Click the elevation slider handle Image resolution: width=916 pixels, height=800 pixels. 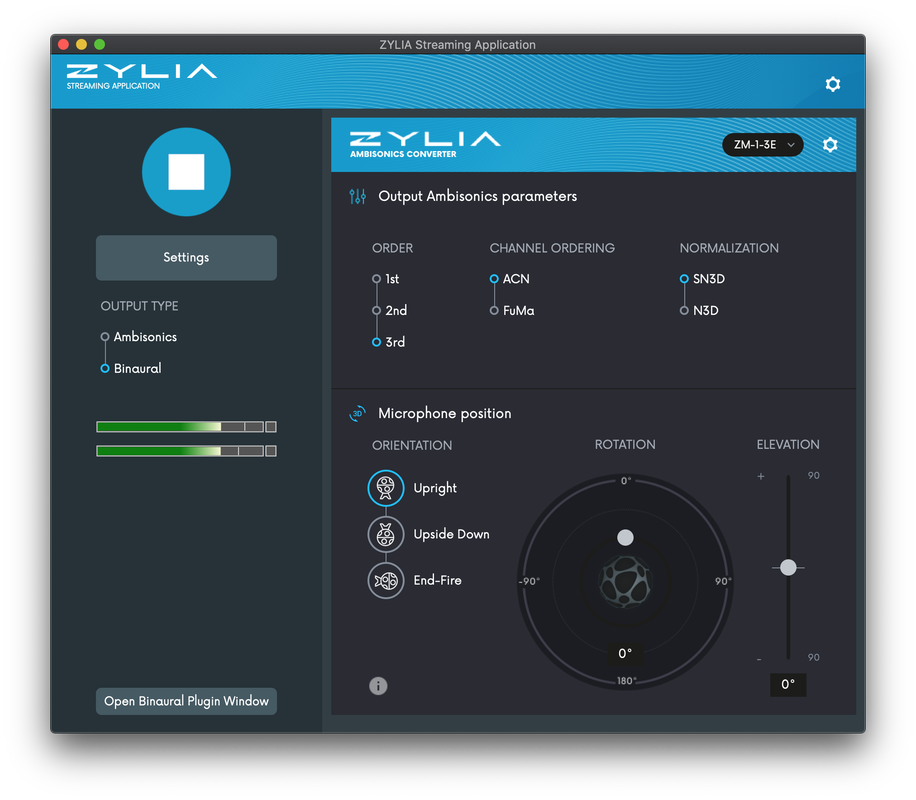788,567
